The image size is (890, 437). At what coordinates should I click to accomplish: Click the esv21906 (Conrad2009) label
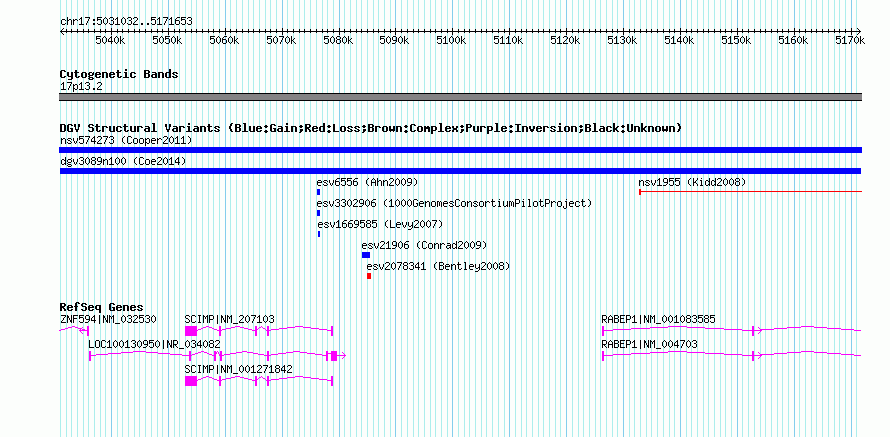pyautogui.click(x=424, y=245)
